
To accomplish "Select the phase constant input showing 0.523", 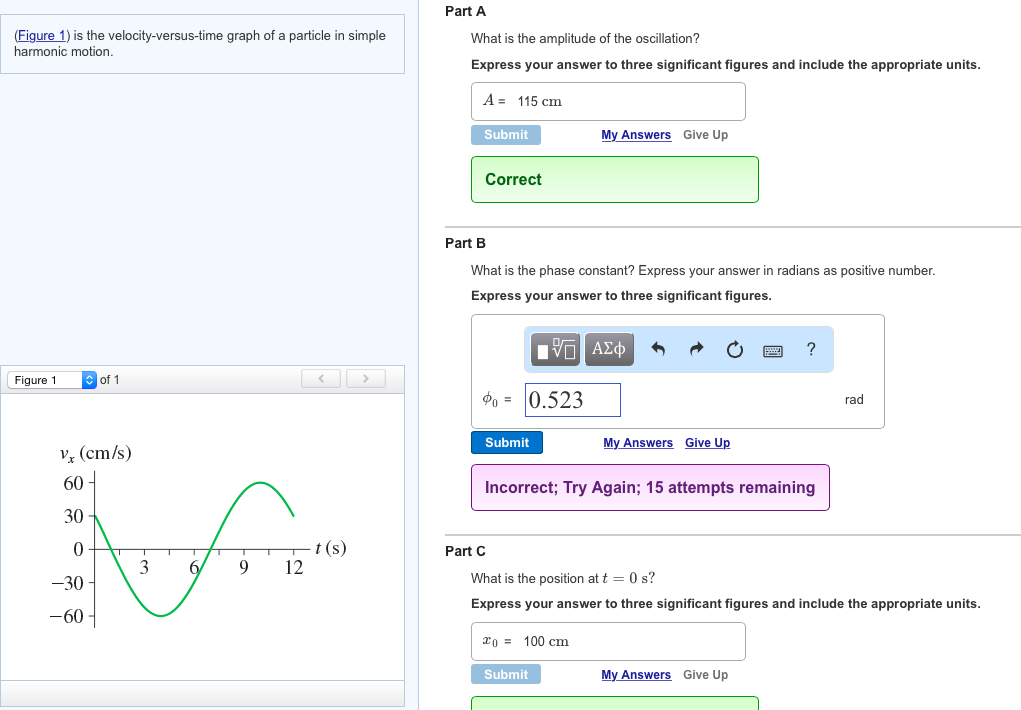I will click(572, 399).
